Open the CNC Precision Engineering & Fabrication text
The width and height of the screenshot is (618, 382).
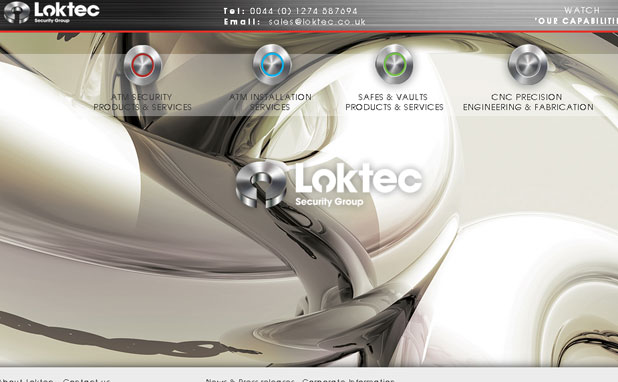click(x=528, y=102)
